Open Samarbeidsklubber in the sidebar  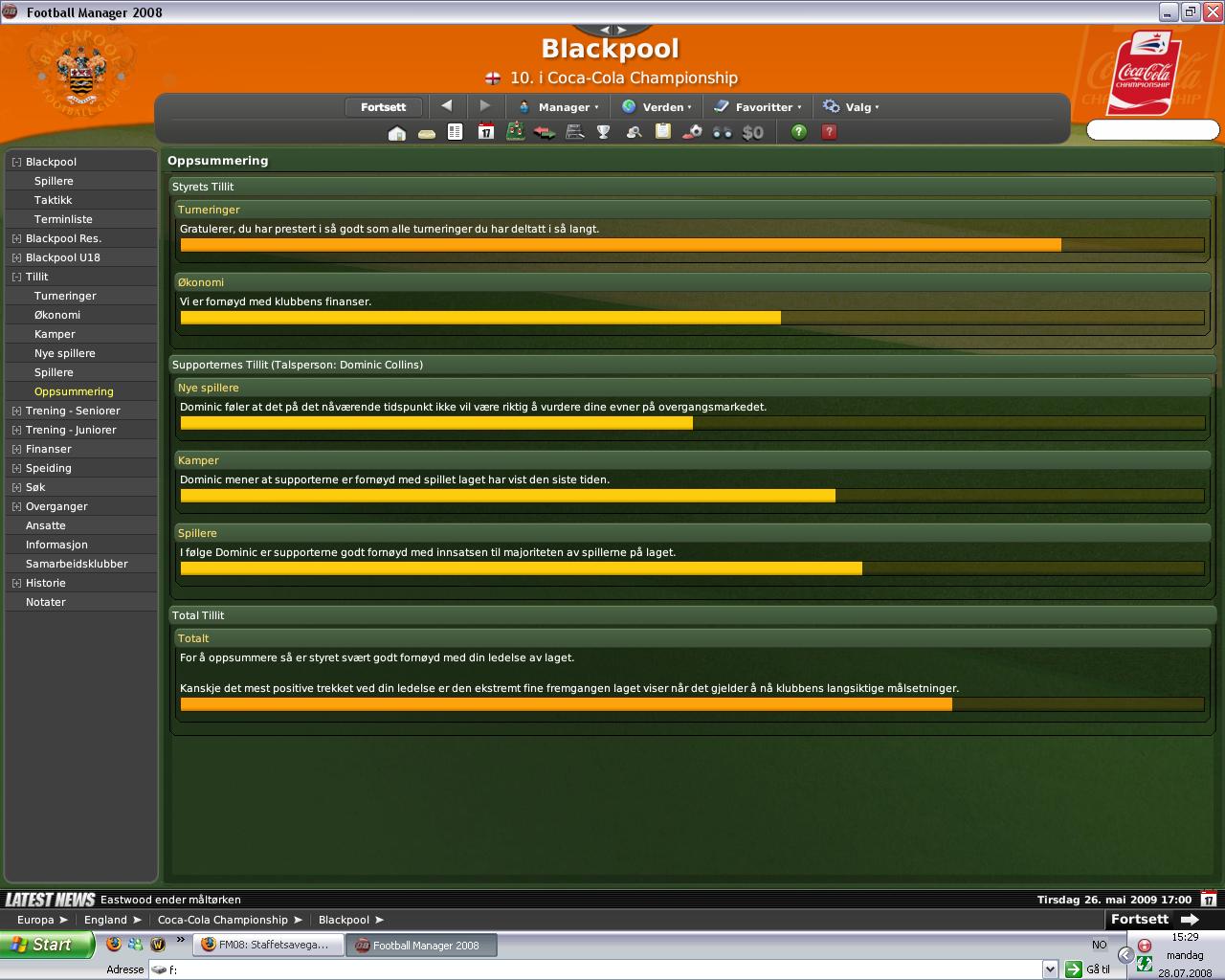pos(77,564)
